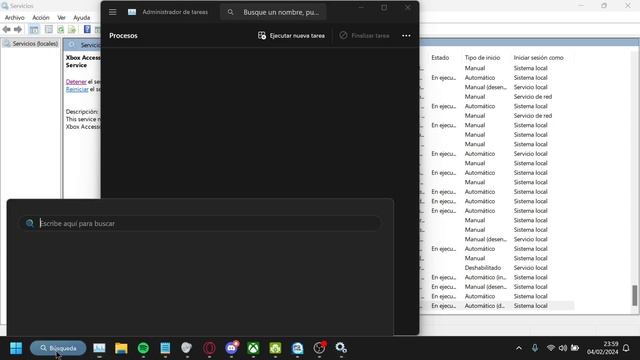Open the Servicios gear icon on taskbar
The height and width of the screenshot is (360, 640).
(341, 348)
